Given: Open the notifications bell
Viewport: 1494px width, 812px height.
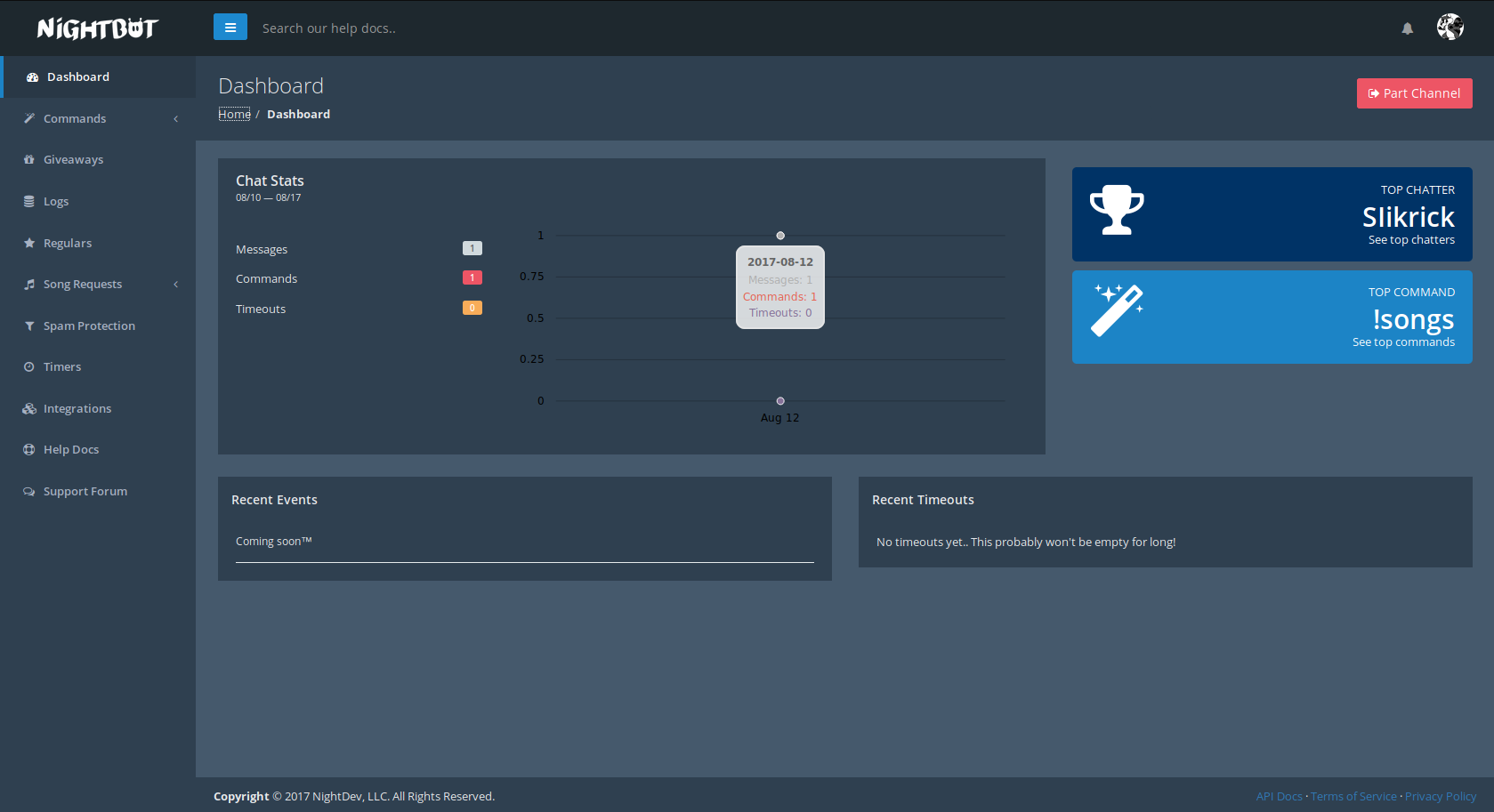Looking at the screenshot, I should pos(1408,28).
